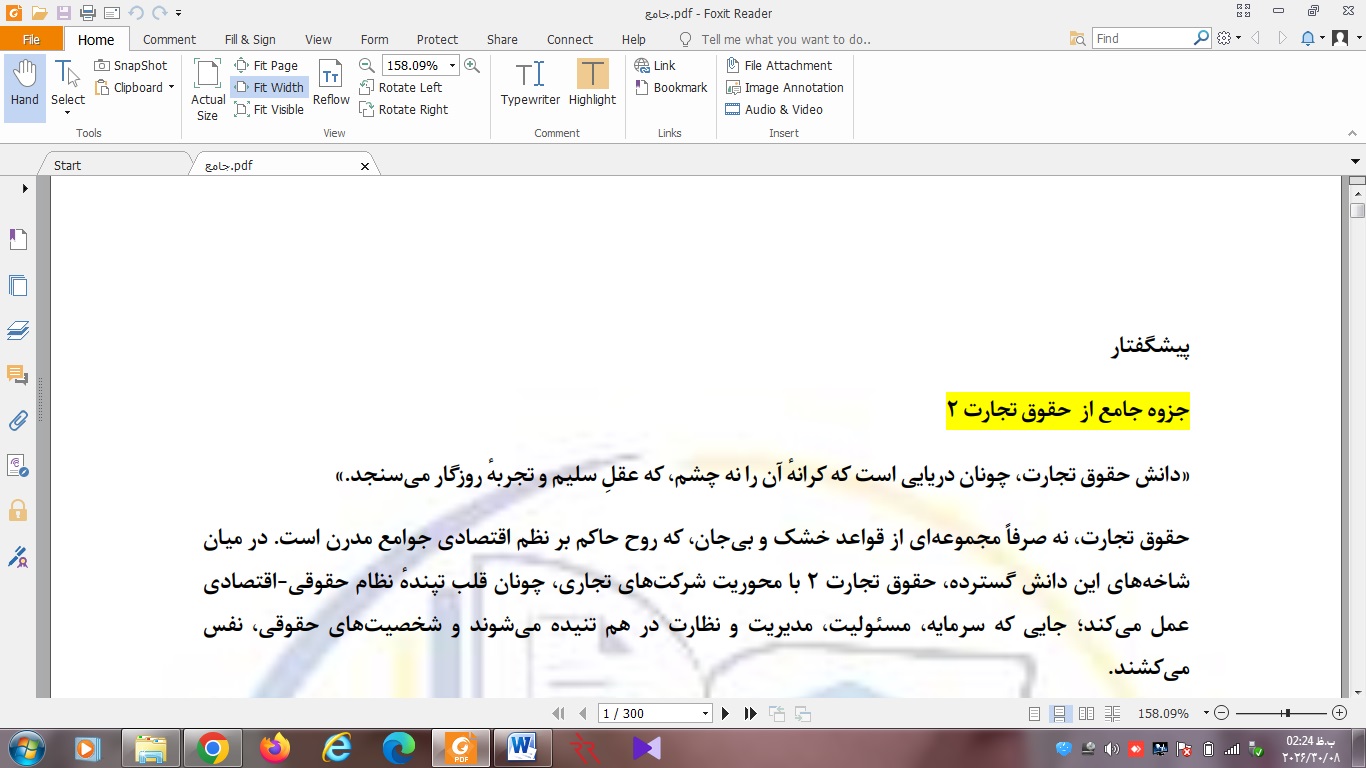This screenshot has width=1366, height=768.
Task: Select Continuous page view in status bar
Action: (x=1059, y=713)
